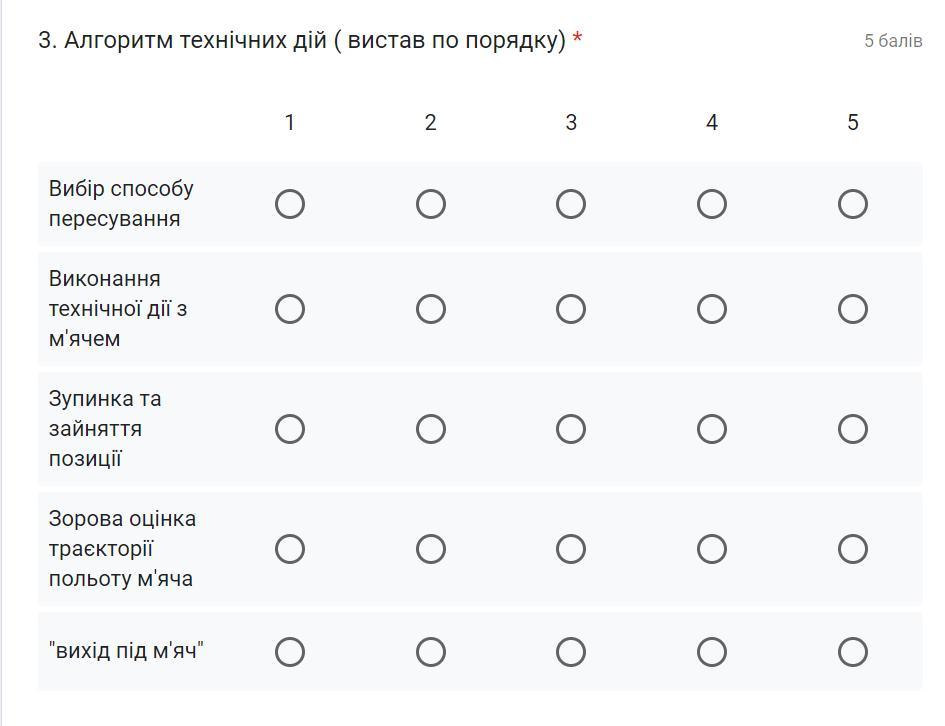Screen dimensions: 945x726
Task: Click the "Вибір способу пересування" row label
Action: point(121,204)
